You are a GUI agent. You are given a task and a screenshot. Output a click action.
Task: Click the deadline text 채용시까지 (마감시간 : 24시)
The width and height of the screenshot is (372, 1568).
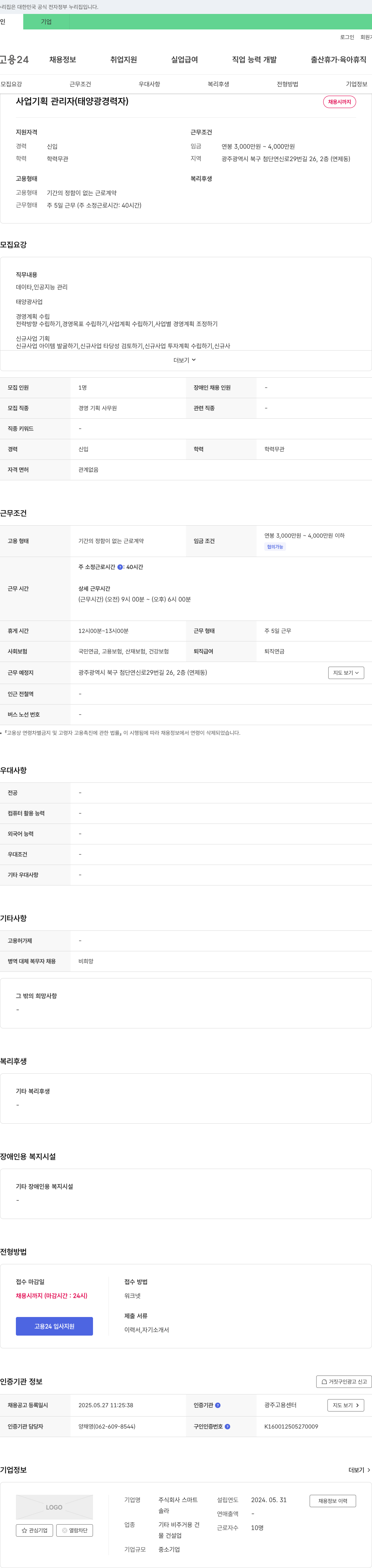coord(52,1296)
